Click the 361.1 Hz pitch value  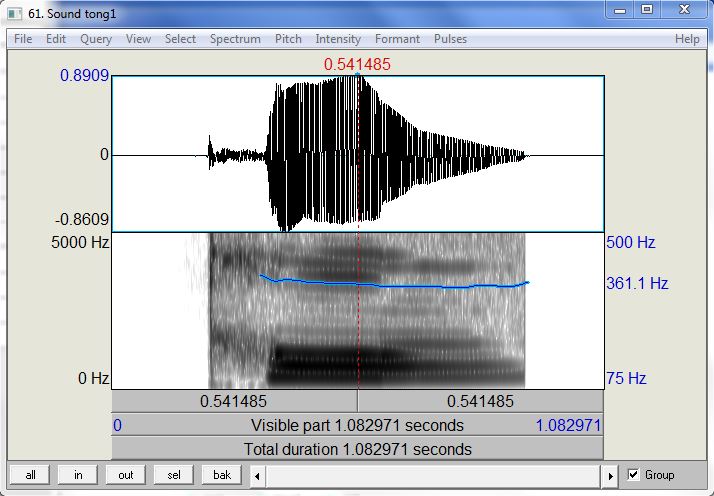point(637,283)
